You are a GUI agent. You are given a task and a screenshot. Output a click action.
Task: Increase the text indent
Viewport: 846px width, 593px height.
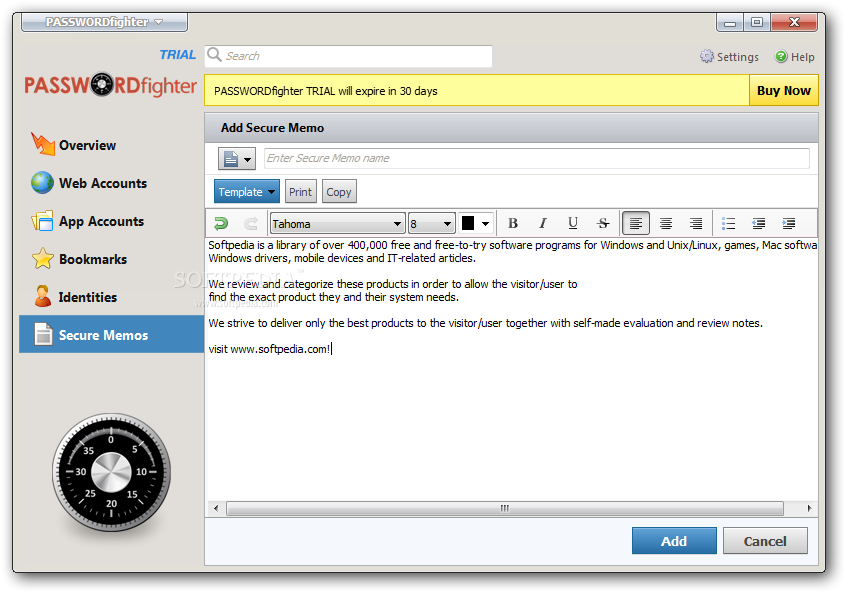pyautogui.click(x=789, y=223)
